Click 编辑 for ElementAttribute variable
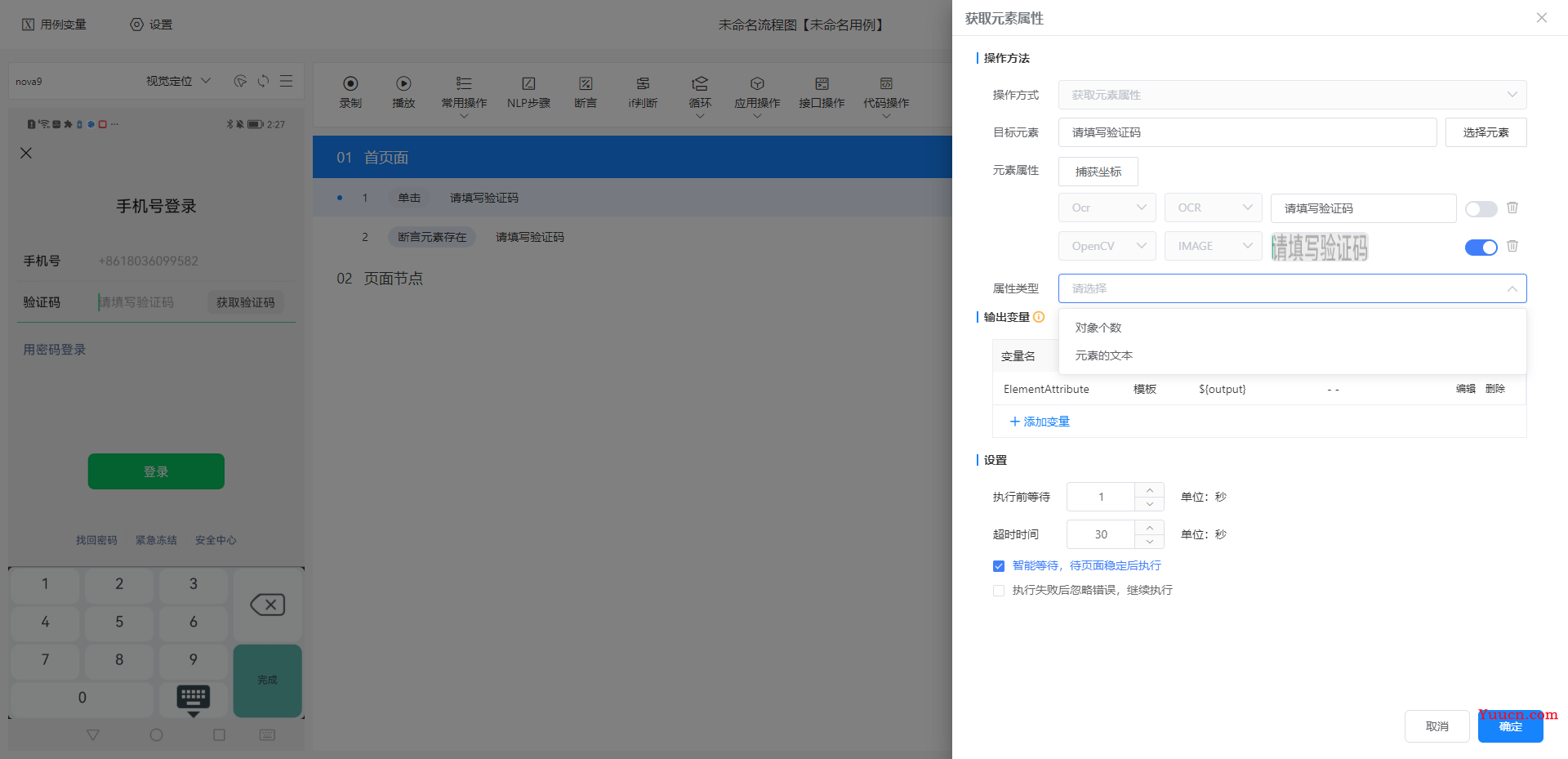The image size is (1568, 759). tap(1465, 389)
